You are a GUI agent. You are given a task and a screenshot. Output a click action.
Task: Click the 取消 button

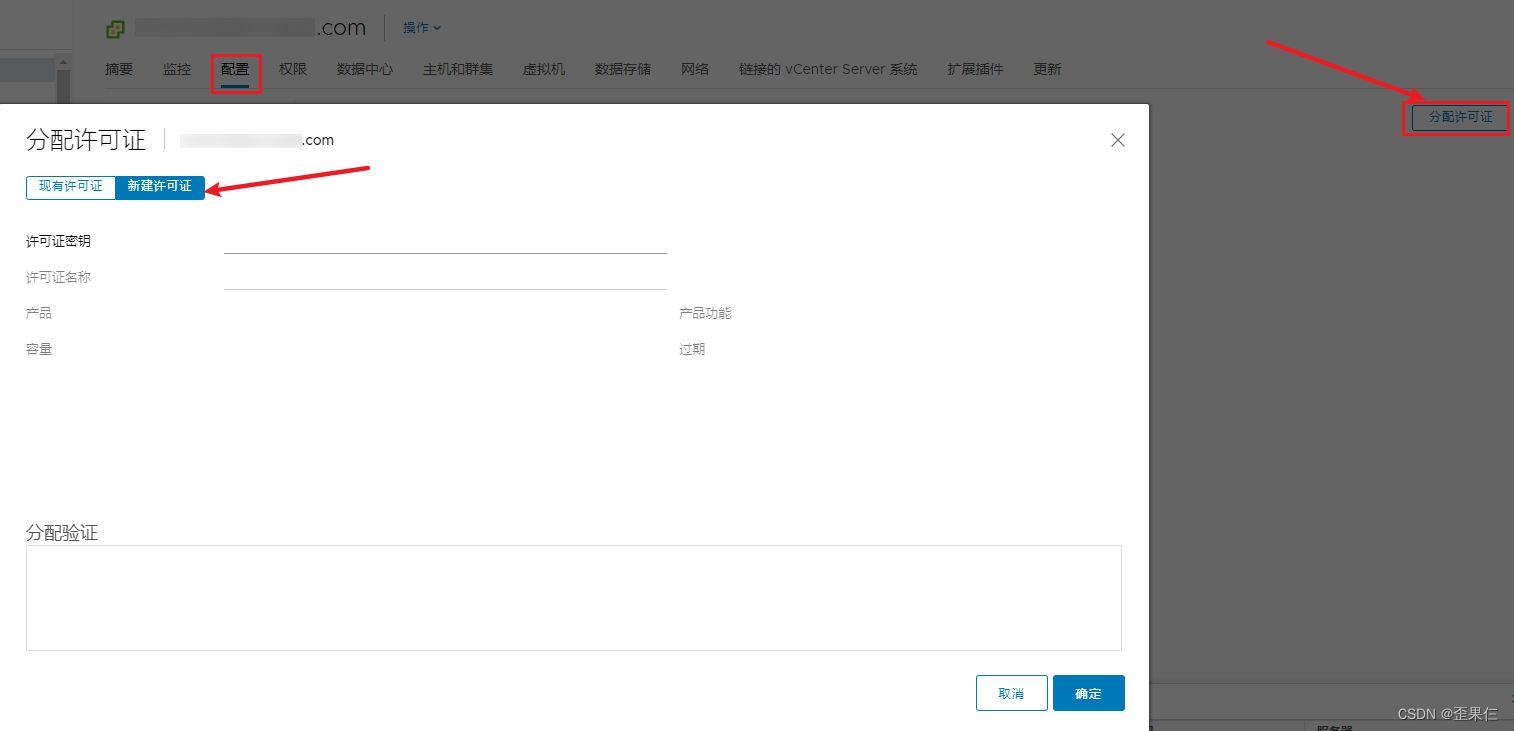point(1011,693)
